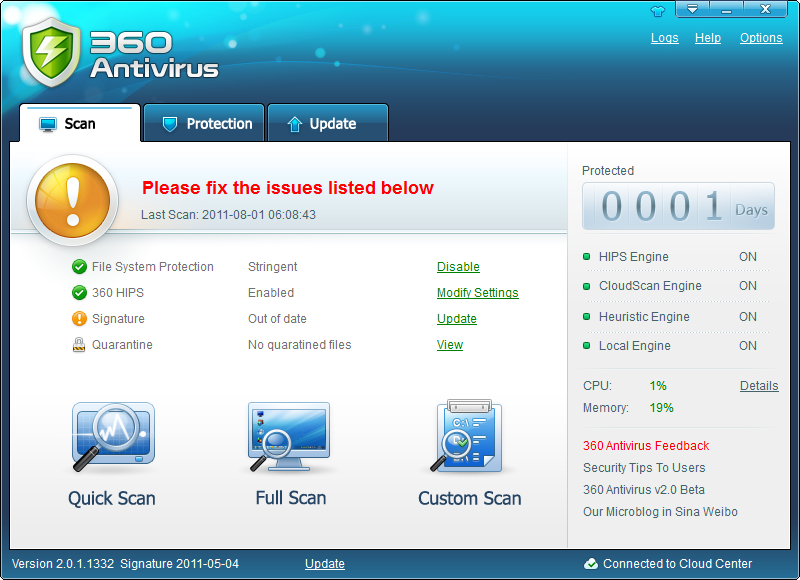800x580 pixels.
Task: Show CPU usage Details
Action: pos(758,386)
